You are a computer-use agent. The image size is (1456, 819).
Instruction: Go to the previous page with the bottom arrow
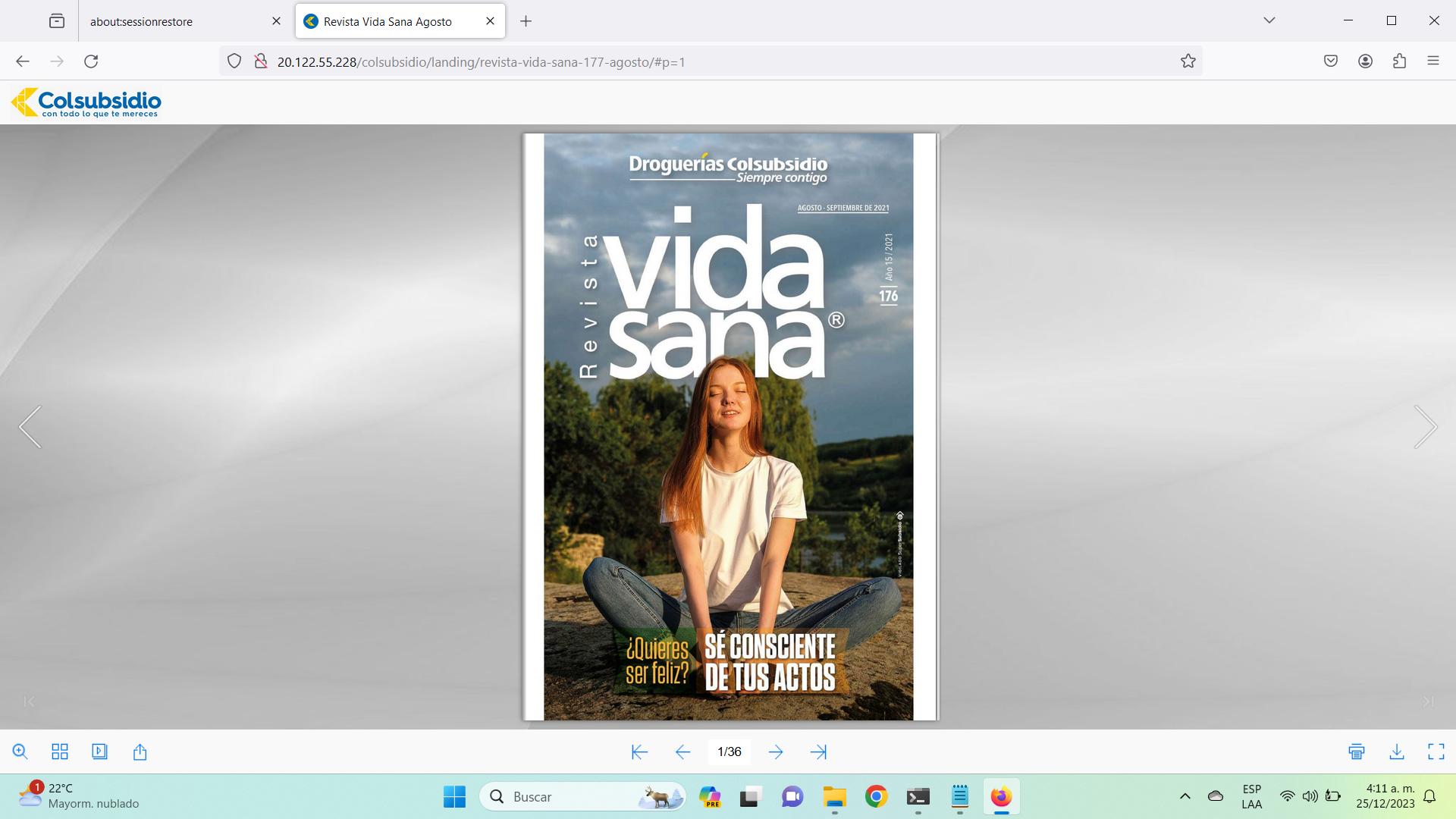click(x=682, y=752)
